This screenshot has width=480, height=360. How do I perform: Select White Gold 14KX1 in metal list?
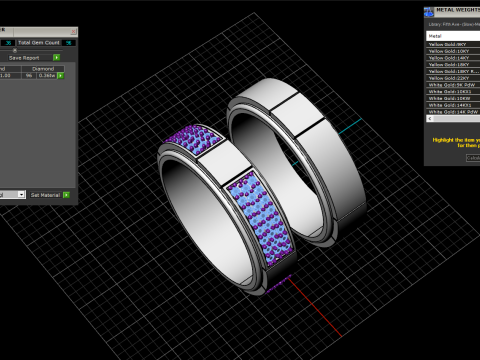pyautogui.click(x=453, y=105)
